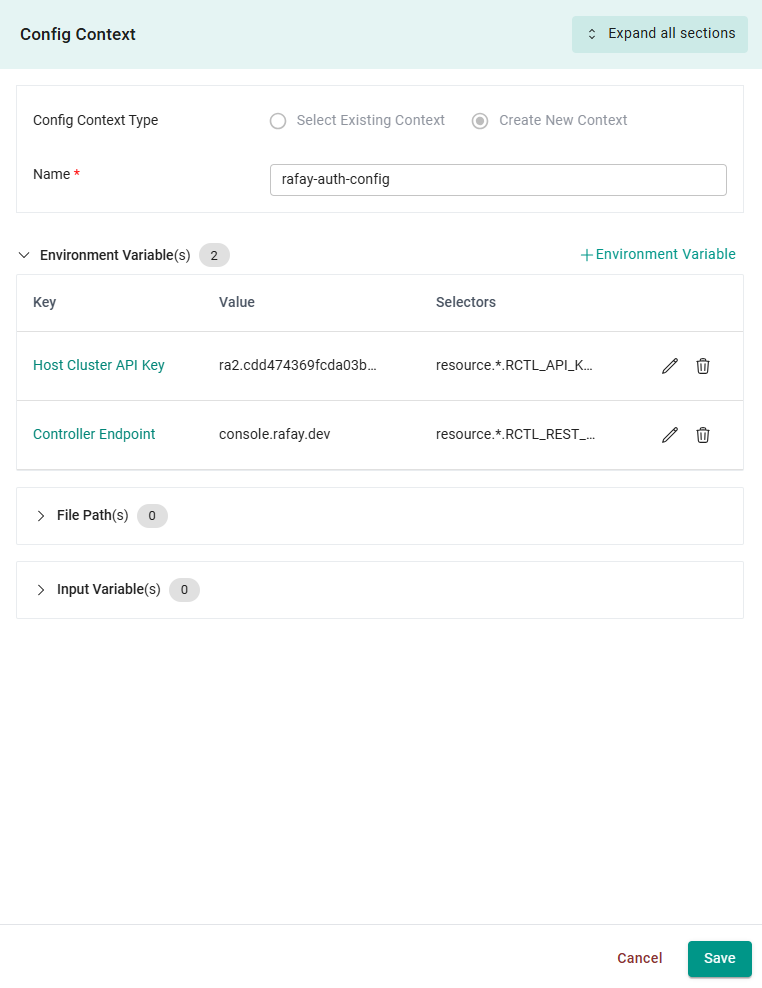Edit the Controller Endpoint variable
The image size is (762, 988).
point(669,434)
